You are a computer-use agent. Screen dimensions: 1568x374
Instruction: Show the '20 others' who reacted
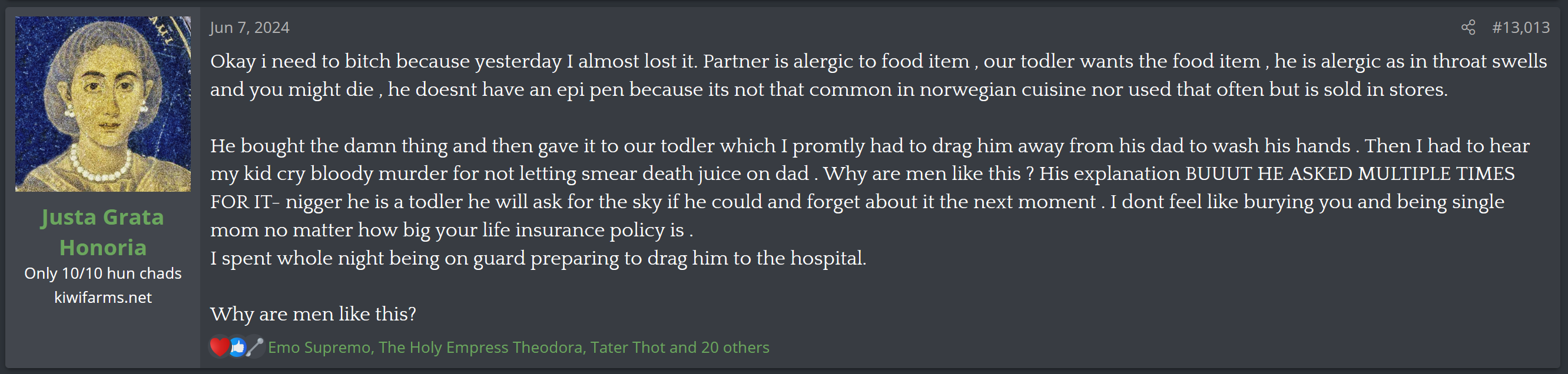[x=735, y=347]
